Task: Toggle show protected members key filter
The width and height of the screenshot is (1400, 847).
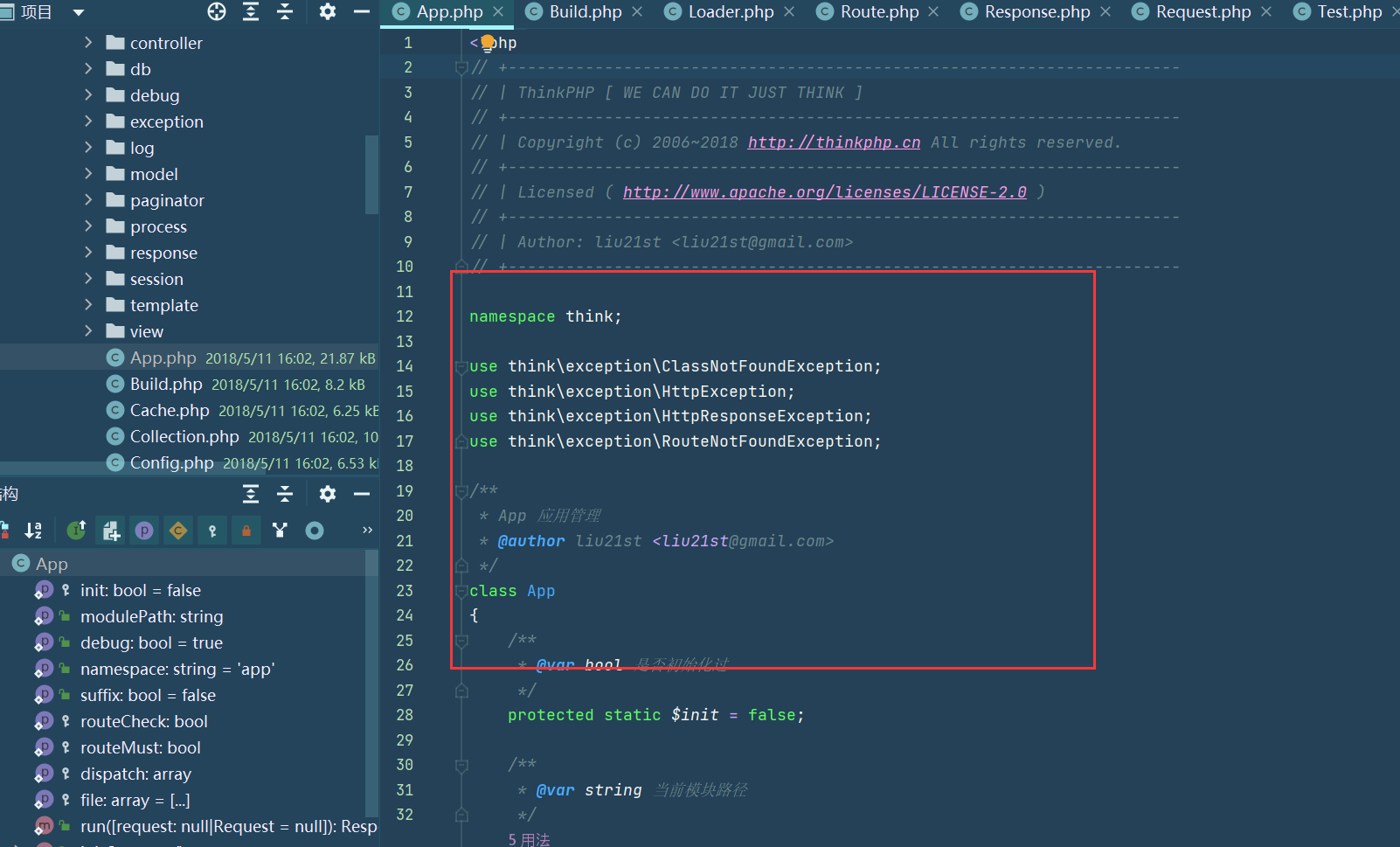Action: point(212,531)
